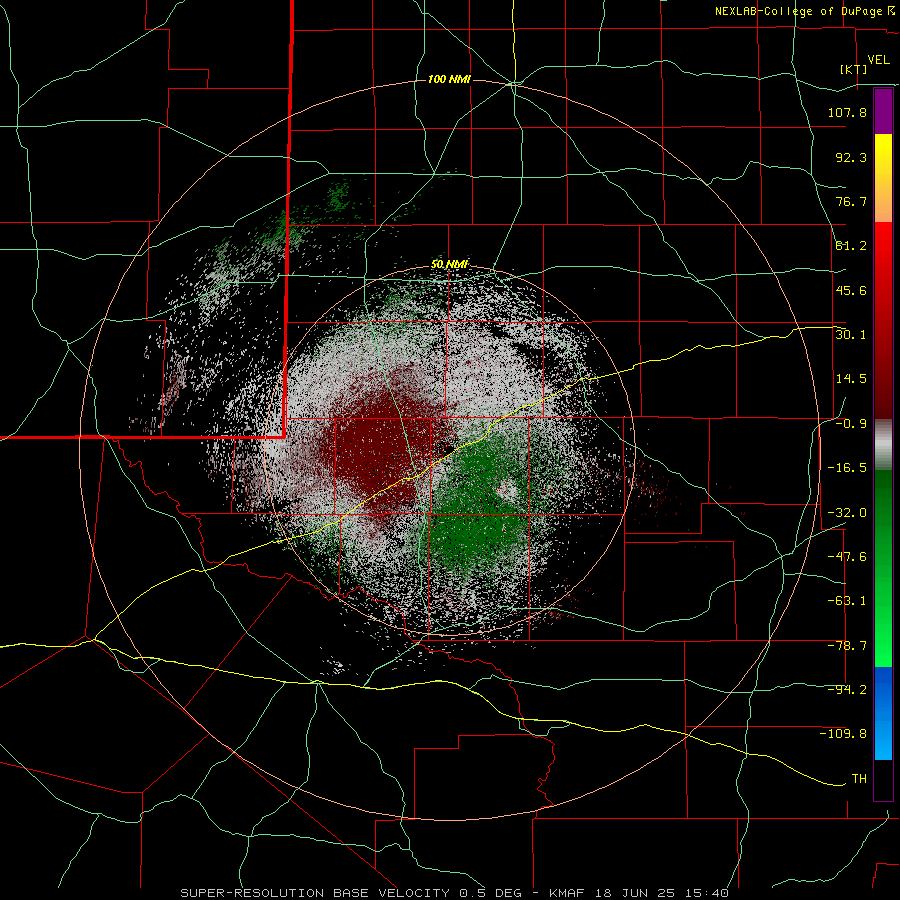
Task: Click the 30.1 velocity scale value
Action: point(851,335)
